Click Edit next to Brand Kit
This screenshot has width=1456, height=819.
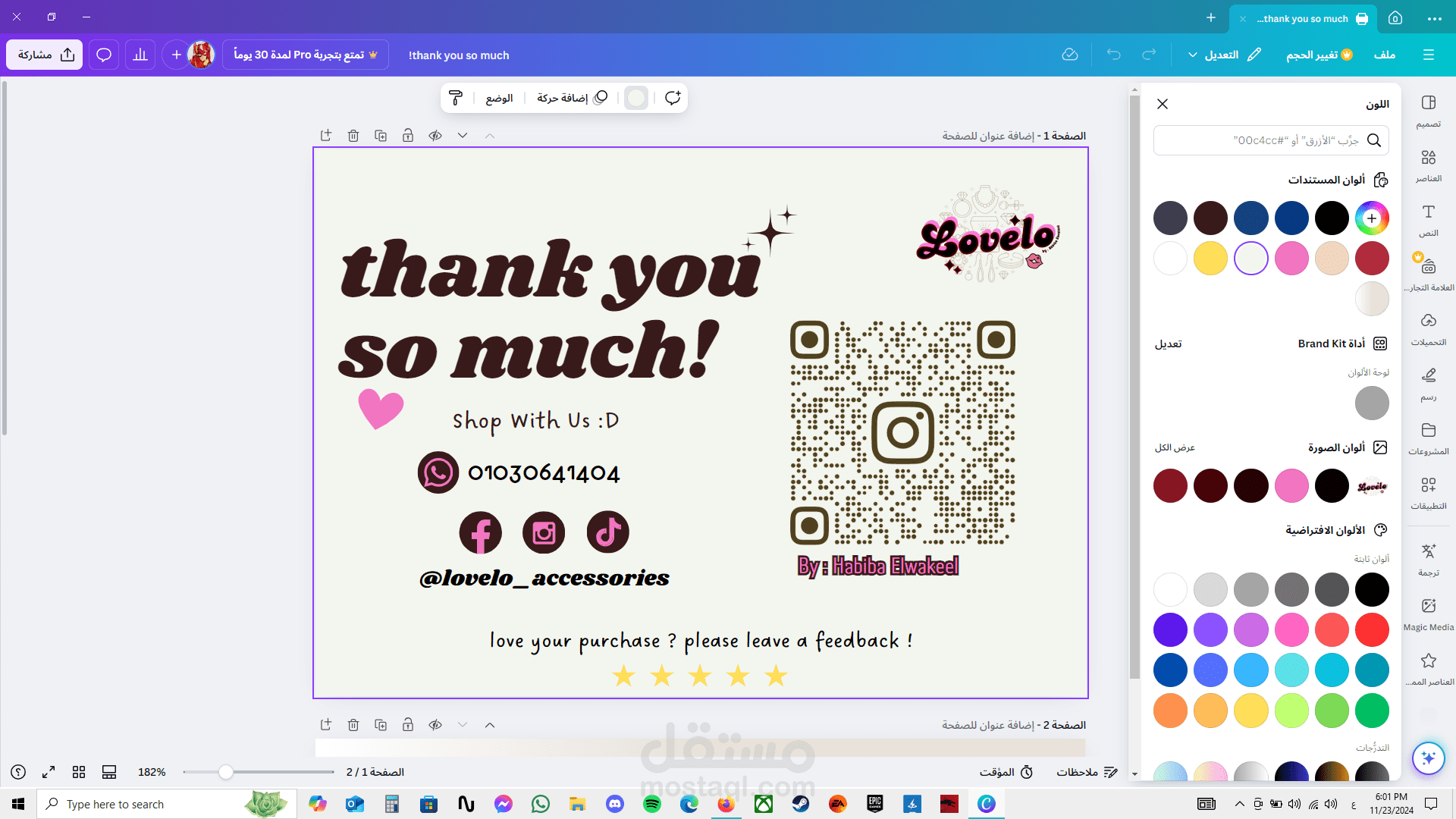pyautogui.click(x=1168, y=344)
